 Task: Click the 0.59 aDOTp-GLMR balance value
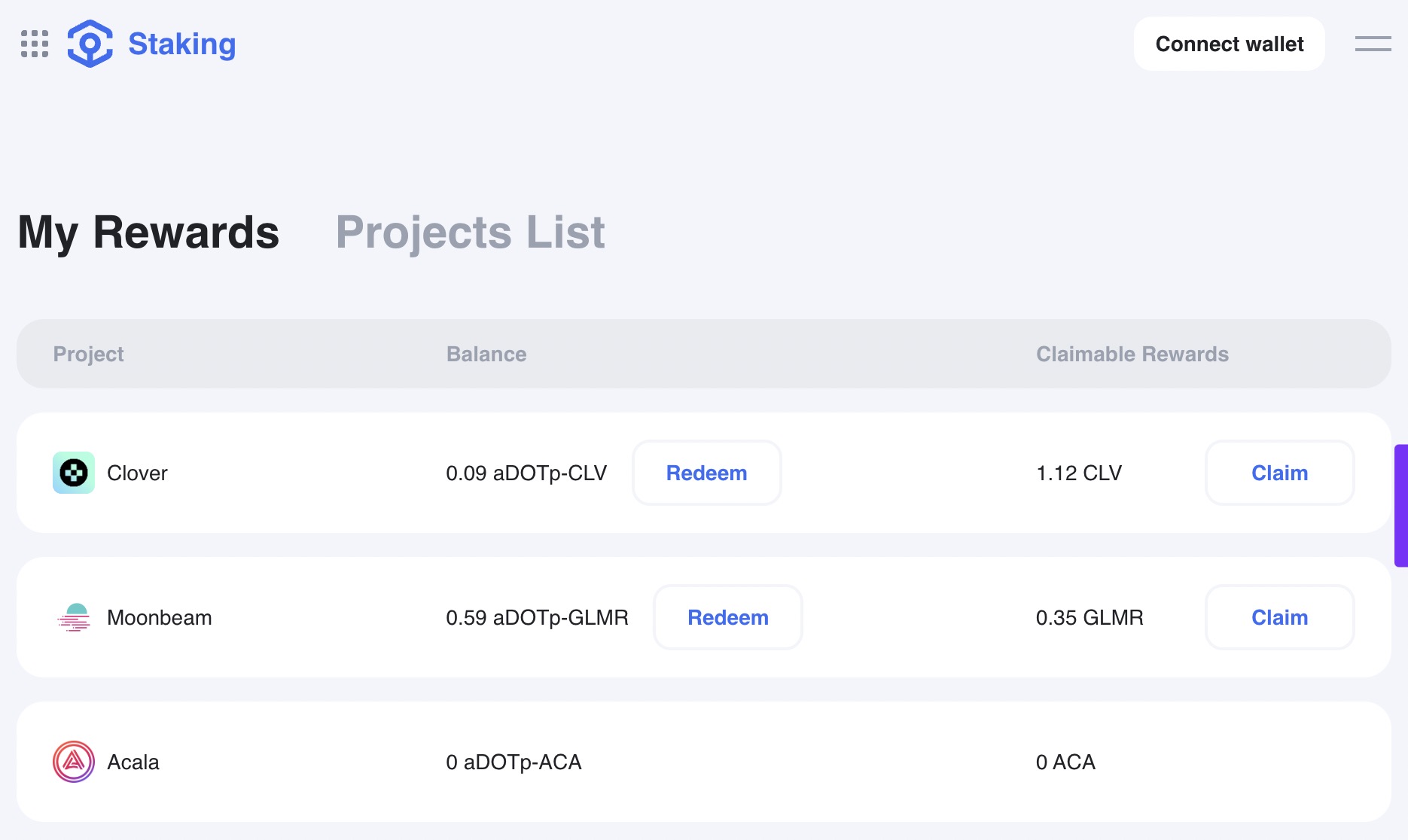[537, 617]
